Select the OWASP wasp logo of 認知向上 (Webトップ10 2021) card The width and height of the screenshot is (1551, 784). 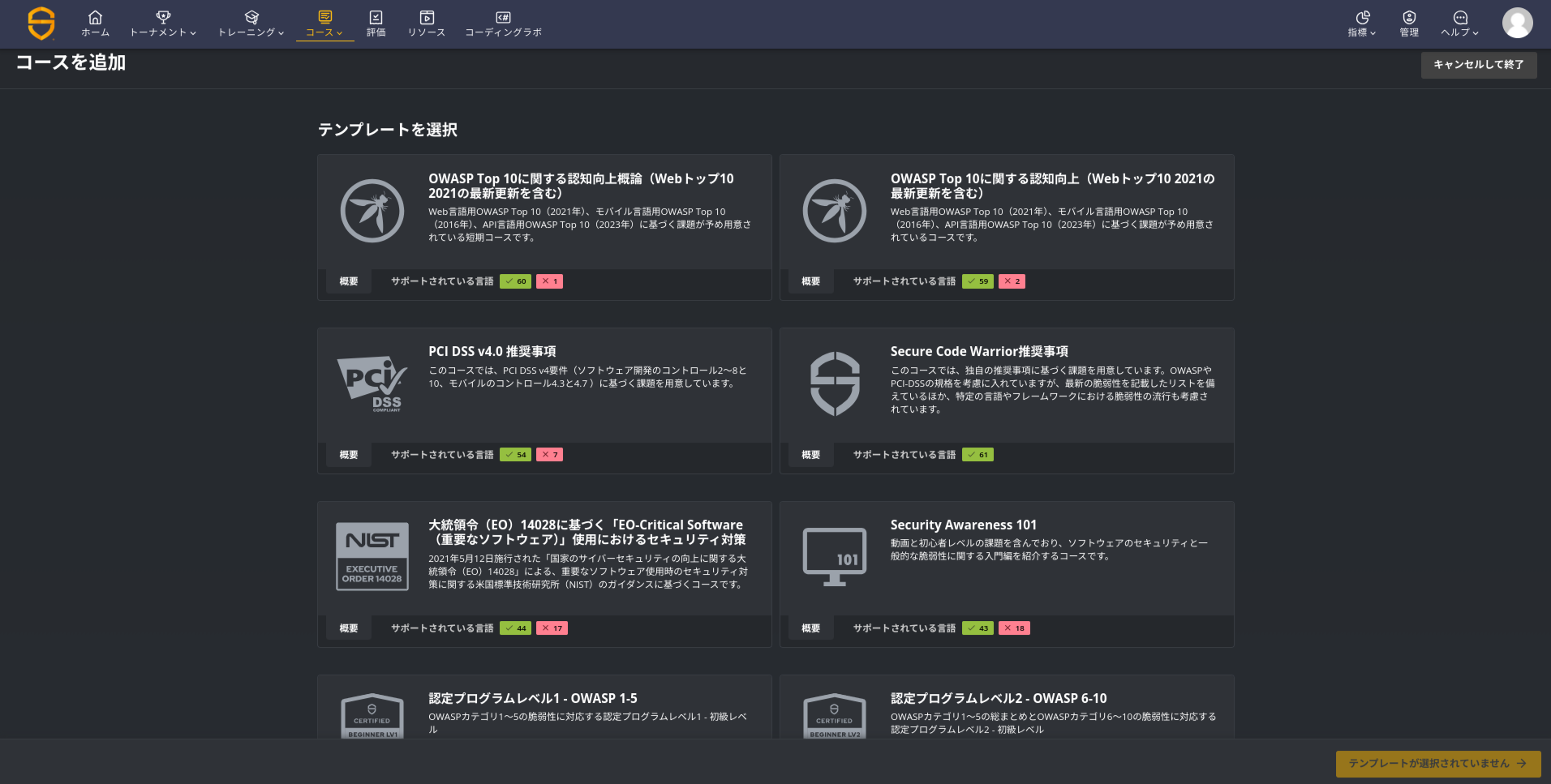(835, 211)
